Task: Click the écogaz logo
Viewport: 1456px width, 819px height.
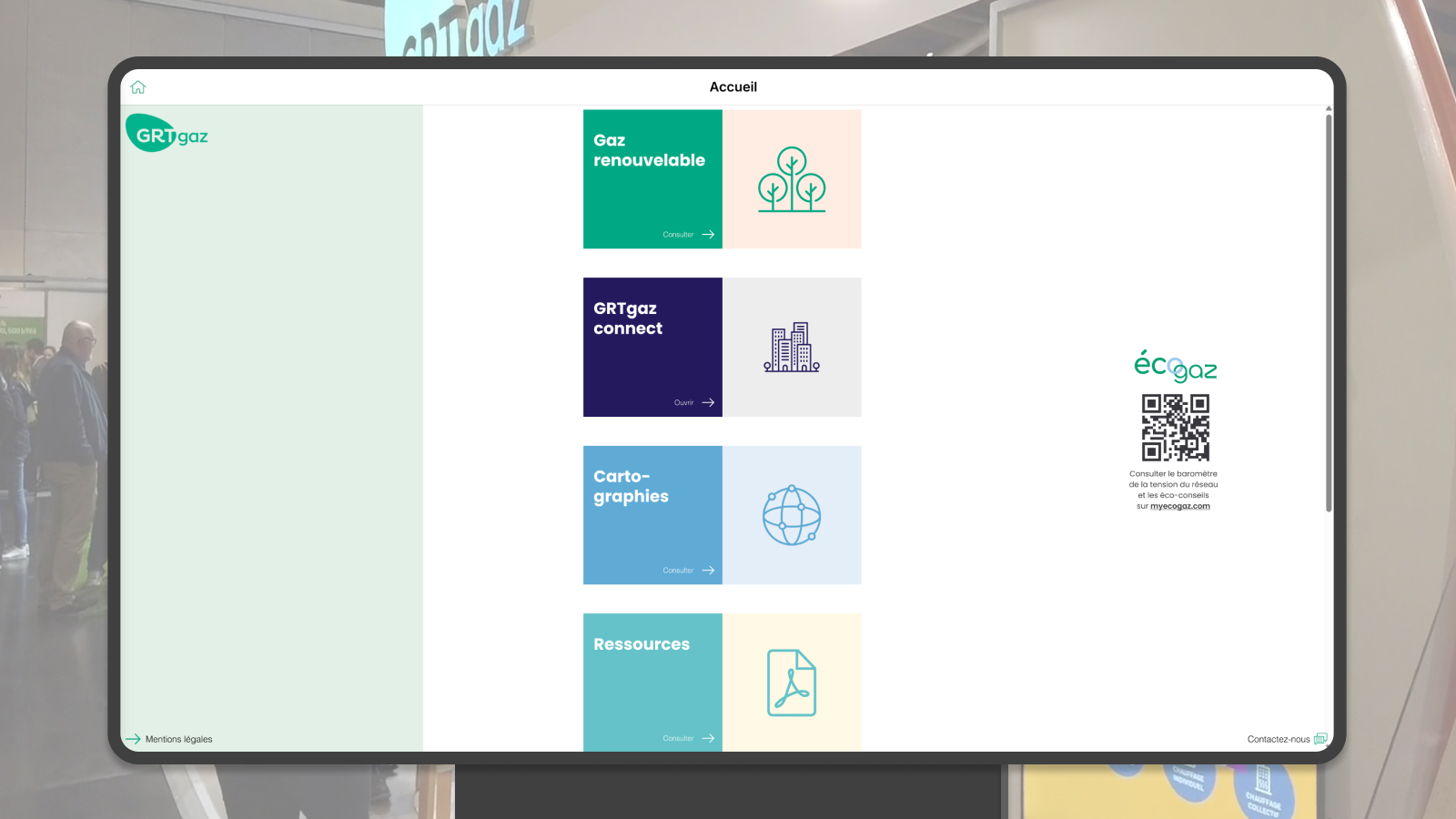Action: coord(1175,366)
